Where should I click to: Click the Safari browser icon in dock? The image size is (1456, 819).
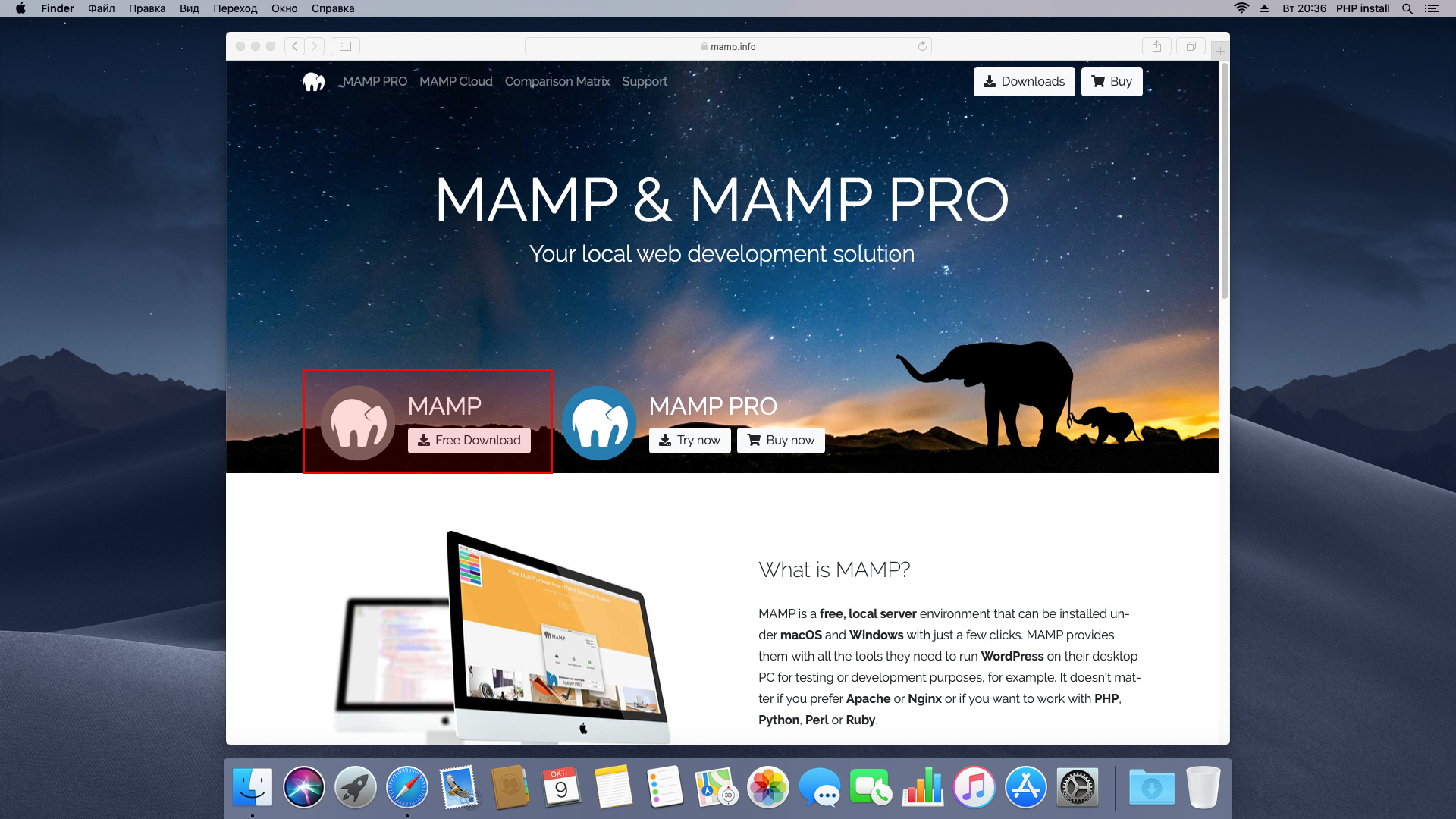[x=407, y=789]
